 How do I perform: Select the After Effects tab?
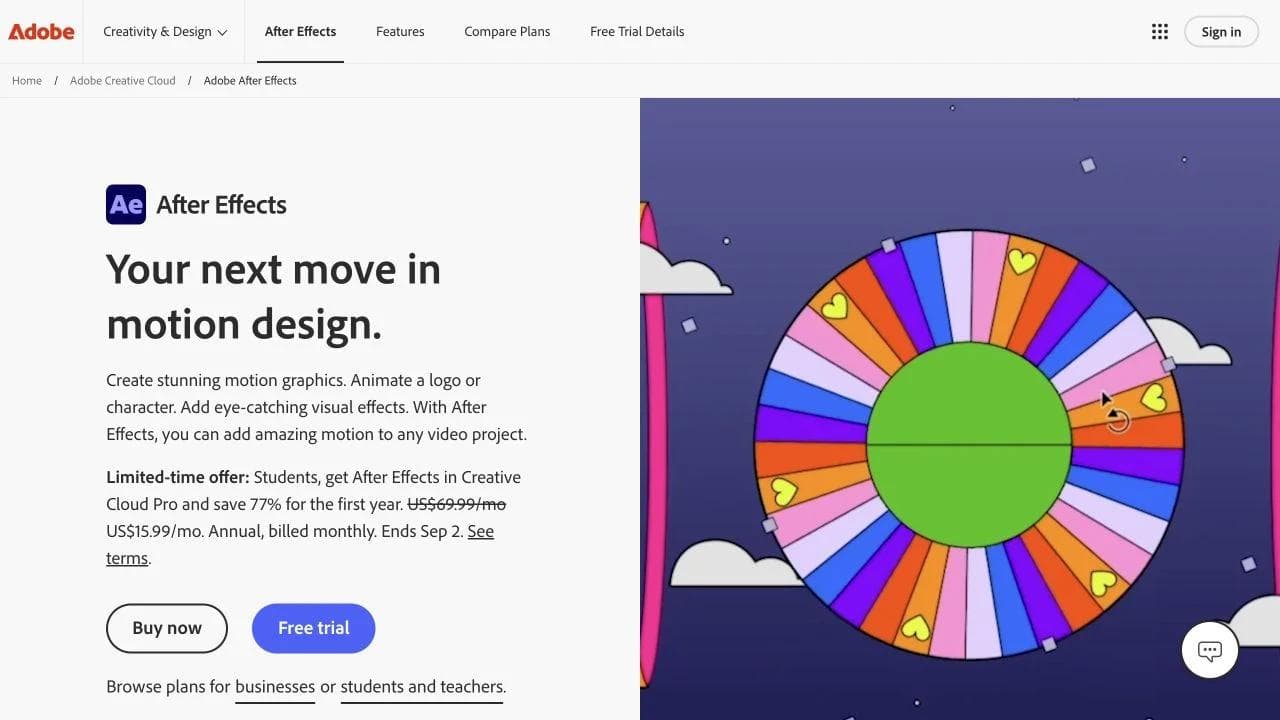[300, 32]
